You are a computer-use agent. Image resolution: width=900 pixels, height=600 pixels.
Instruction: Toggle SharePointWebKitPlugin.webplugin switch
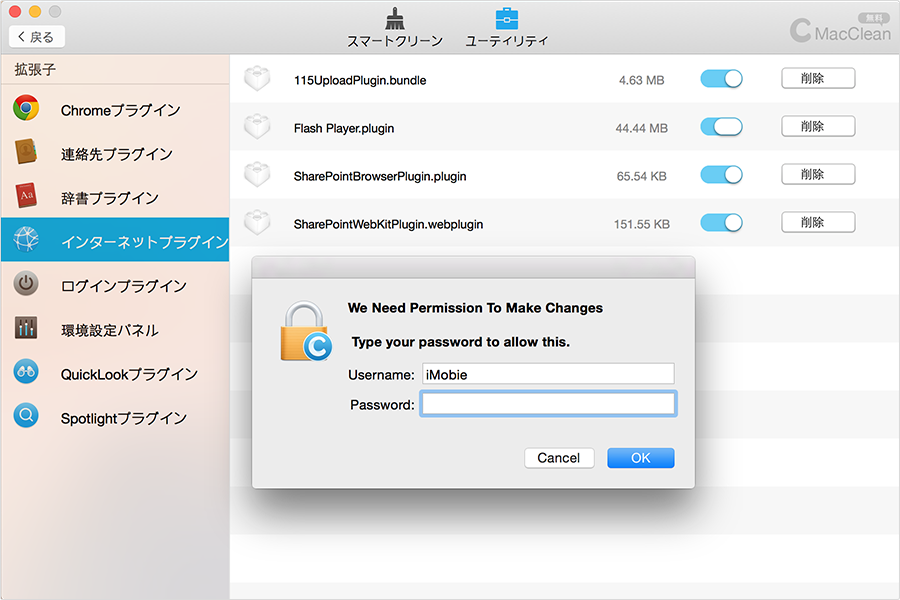click(721, 223)
